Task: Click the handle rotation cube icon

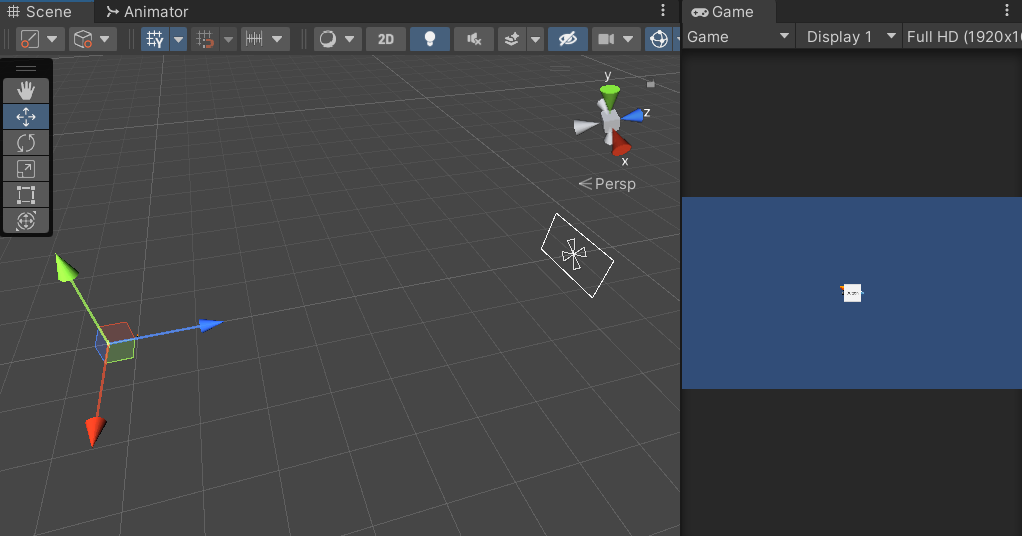Action: 83,39
